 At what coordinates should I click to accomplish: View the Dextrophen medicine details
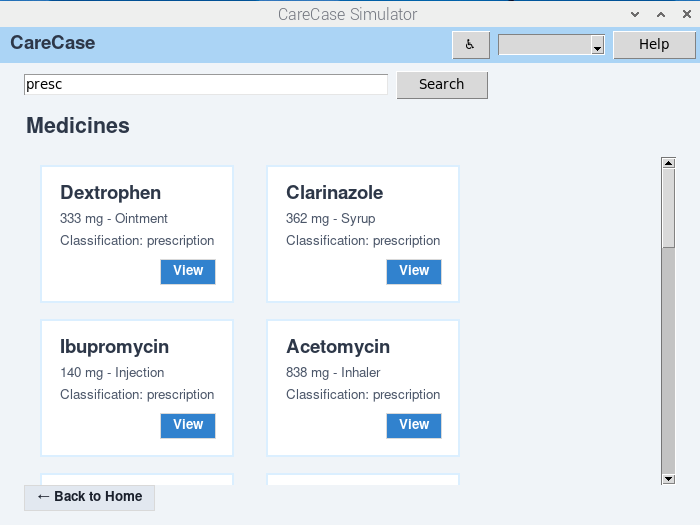click(188, 271)
